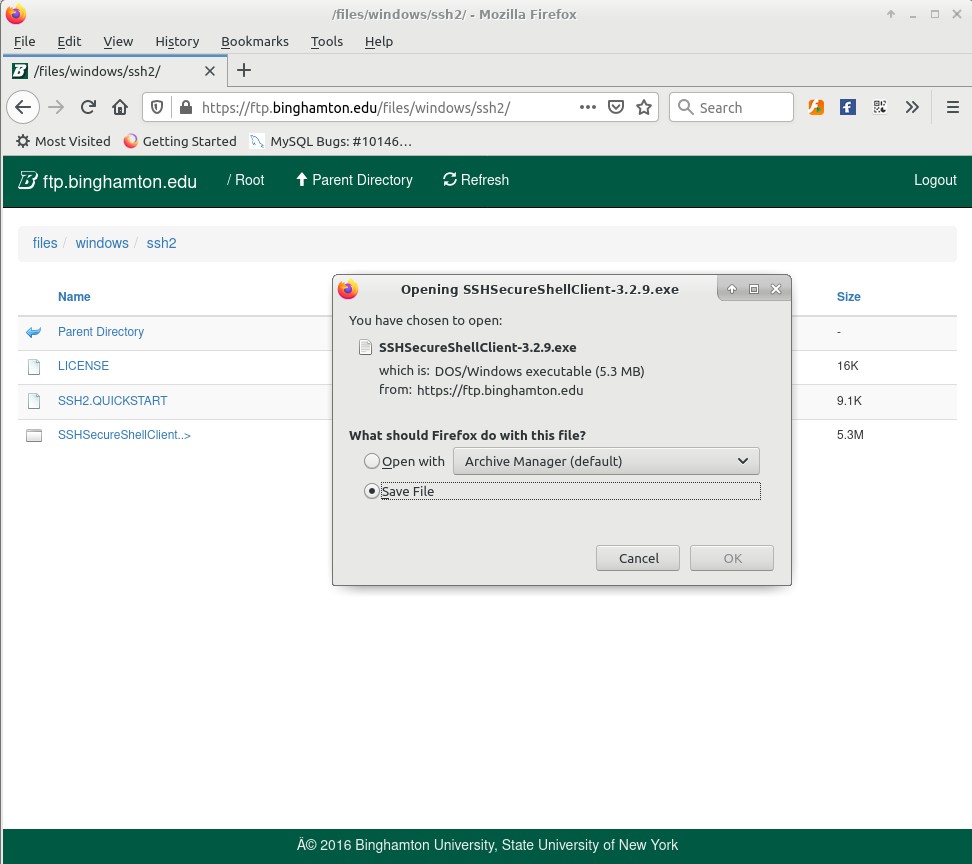Click the SSH2.QUICKSTART file icon
This screenshot has width=972, height=864.
[x=34, y=401]
